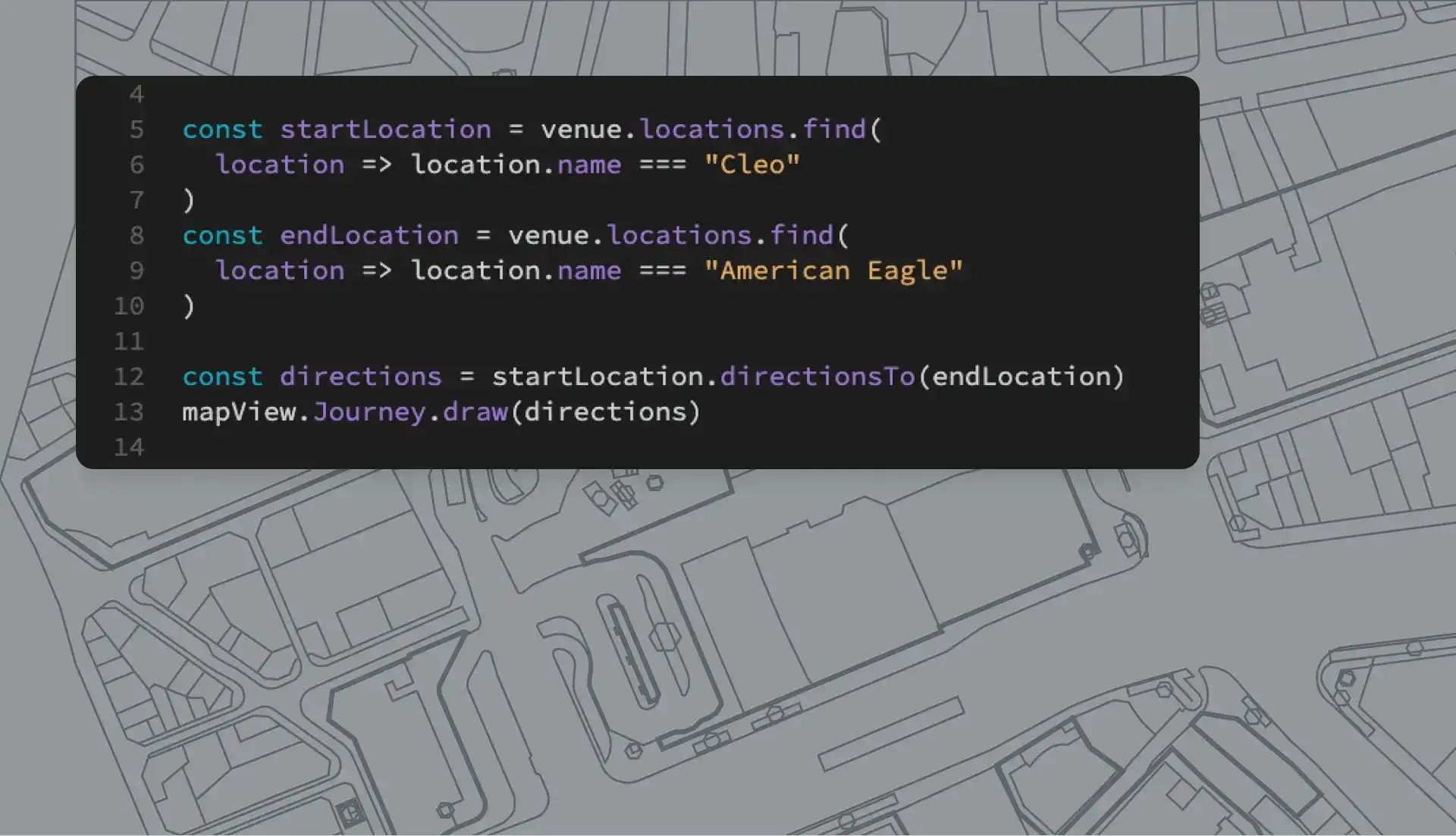The height and width of the screenshot is (836, 1456).
Task: Click the const keyword on line 12
Action: coord(222,377)
